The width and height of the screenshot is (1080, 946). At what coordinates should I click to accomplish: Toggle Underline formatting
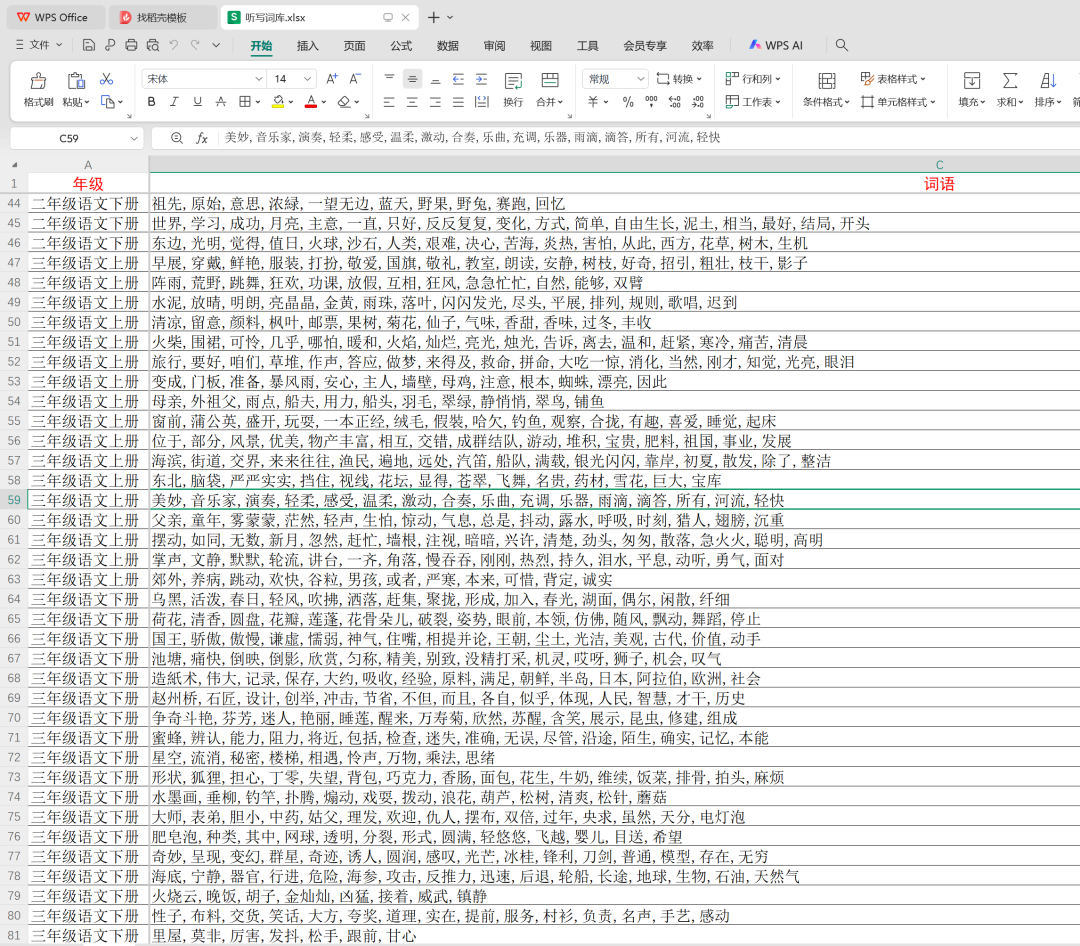[x=198, y=102]
